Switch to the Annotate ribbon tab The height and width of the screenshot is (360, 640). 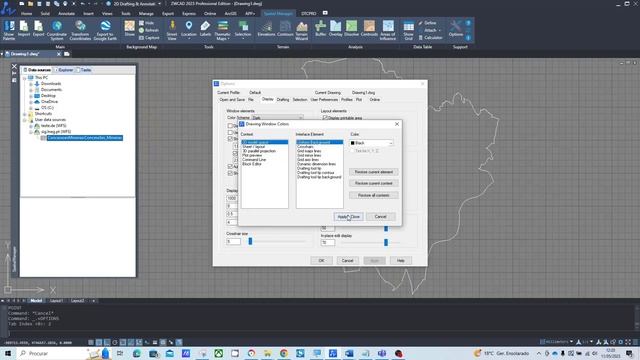click(x=66, y=13)
